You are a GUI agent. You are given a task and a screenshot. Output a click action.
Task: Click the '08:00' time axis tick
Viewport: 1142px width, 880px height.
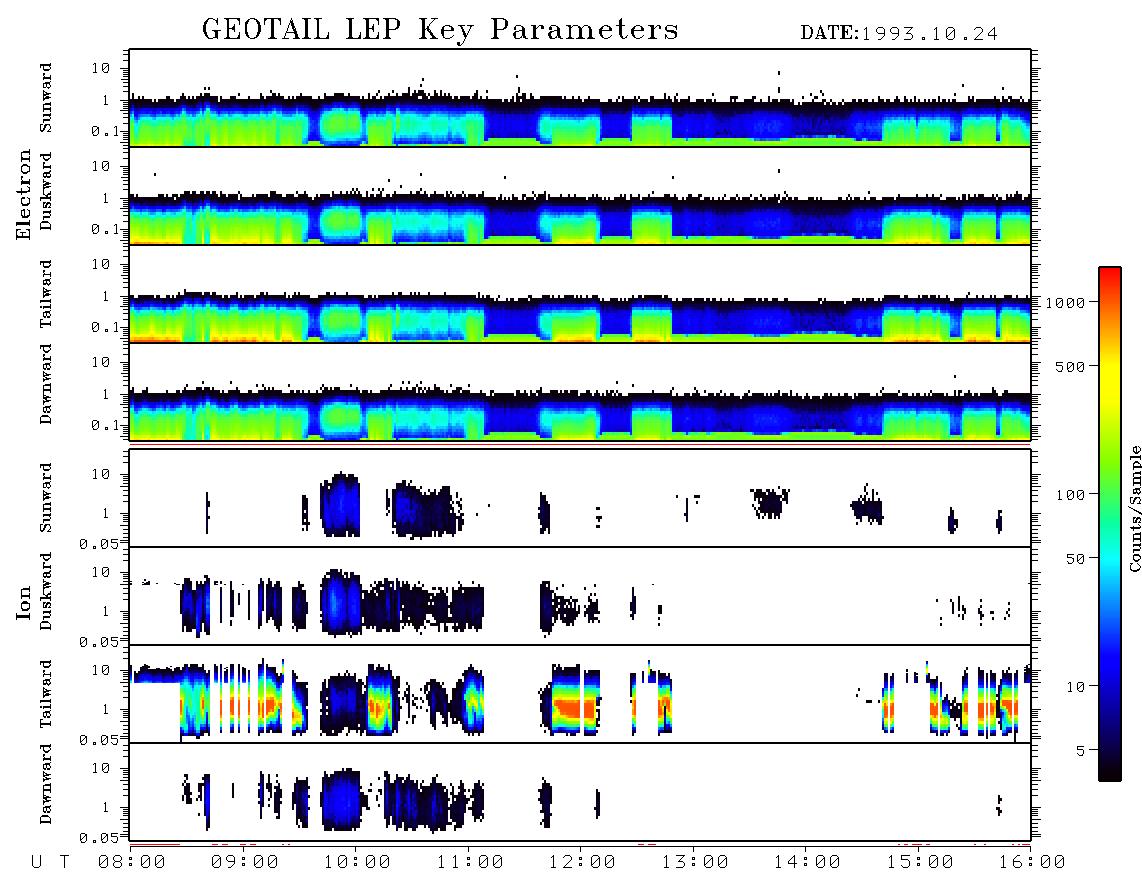(133, 862)
